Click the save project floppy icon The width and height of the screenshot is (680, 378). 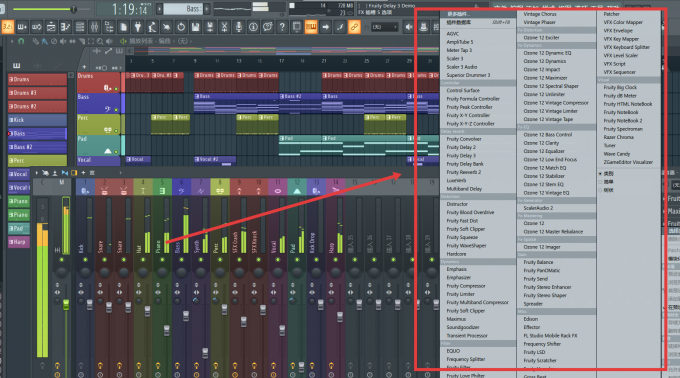pos(196,27)
